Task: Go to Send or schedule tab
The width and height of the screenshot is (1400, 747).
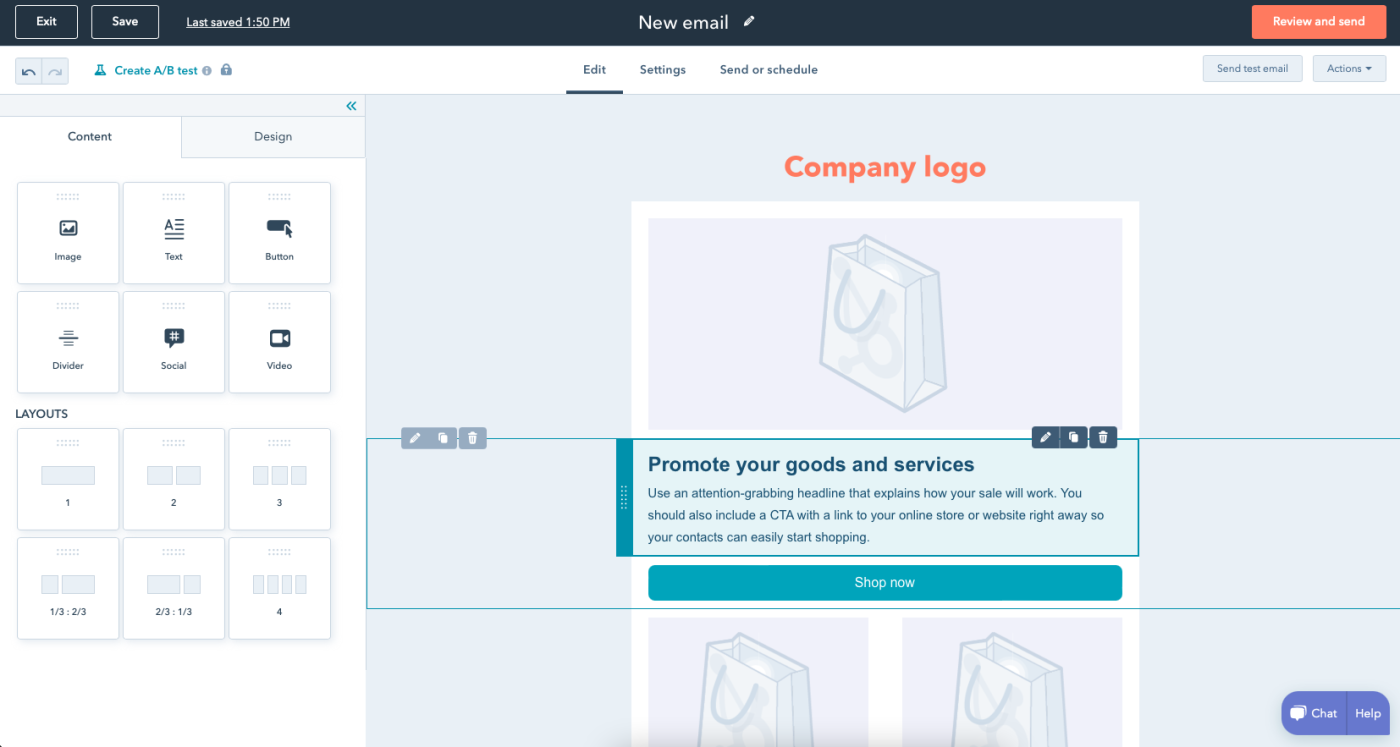Action: (768, 70)
